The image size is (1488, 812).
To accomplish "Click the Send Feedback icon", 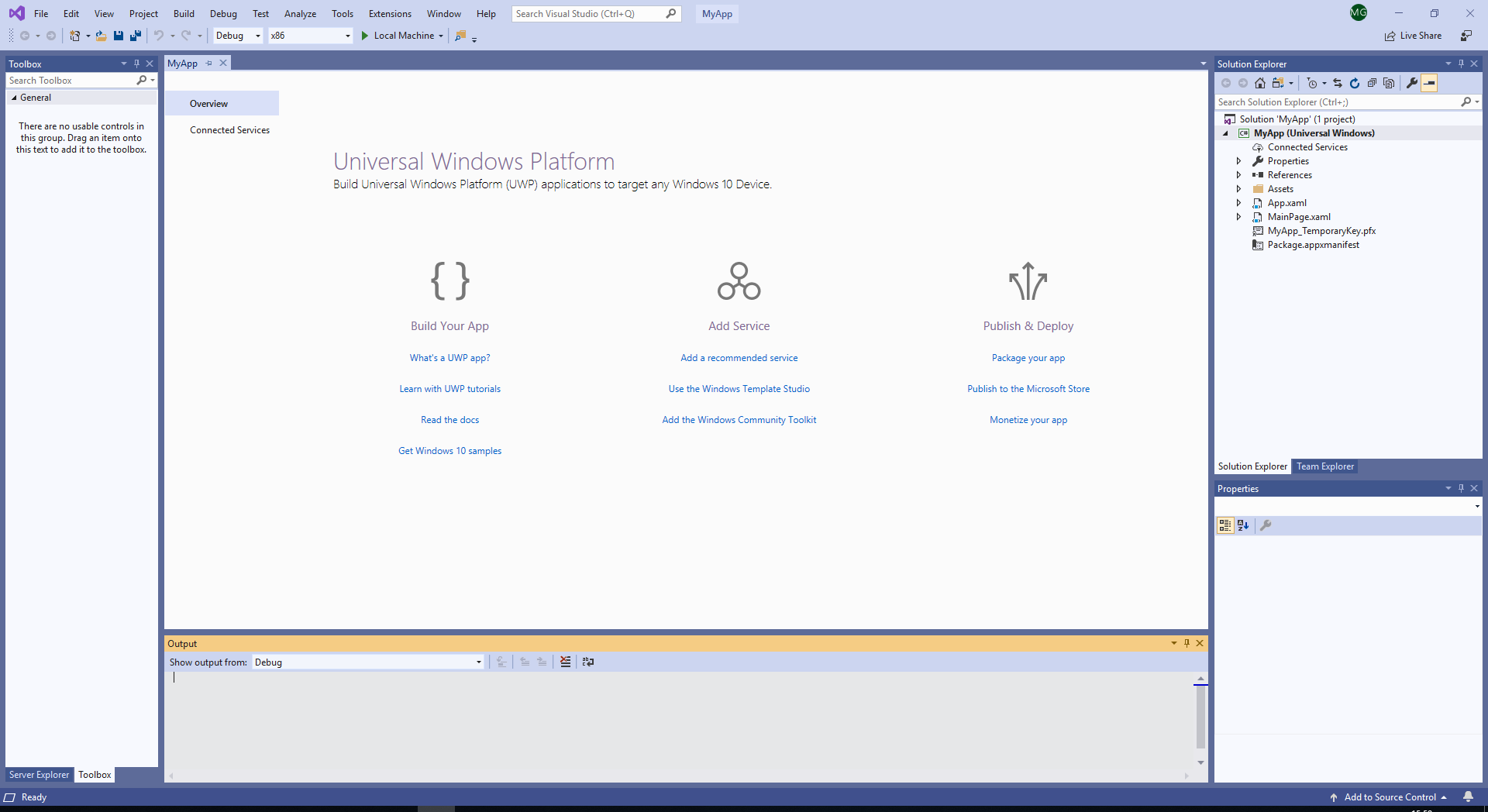I will (x=1466, y=36).
